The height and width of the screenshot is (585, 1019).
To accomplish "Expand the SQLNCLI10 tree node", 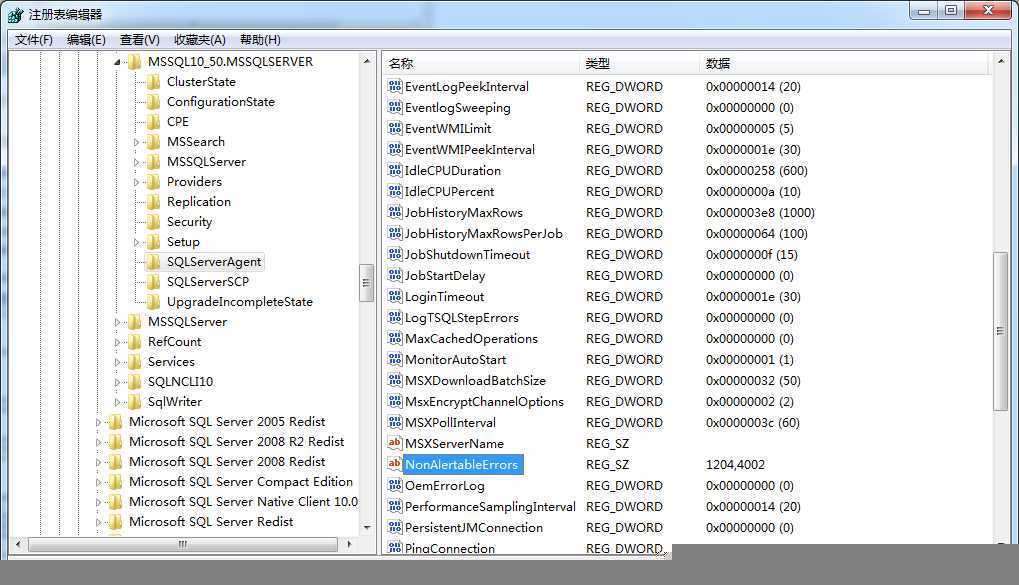I will coord(117,383).
